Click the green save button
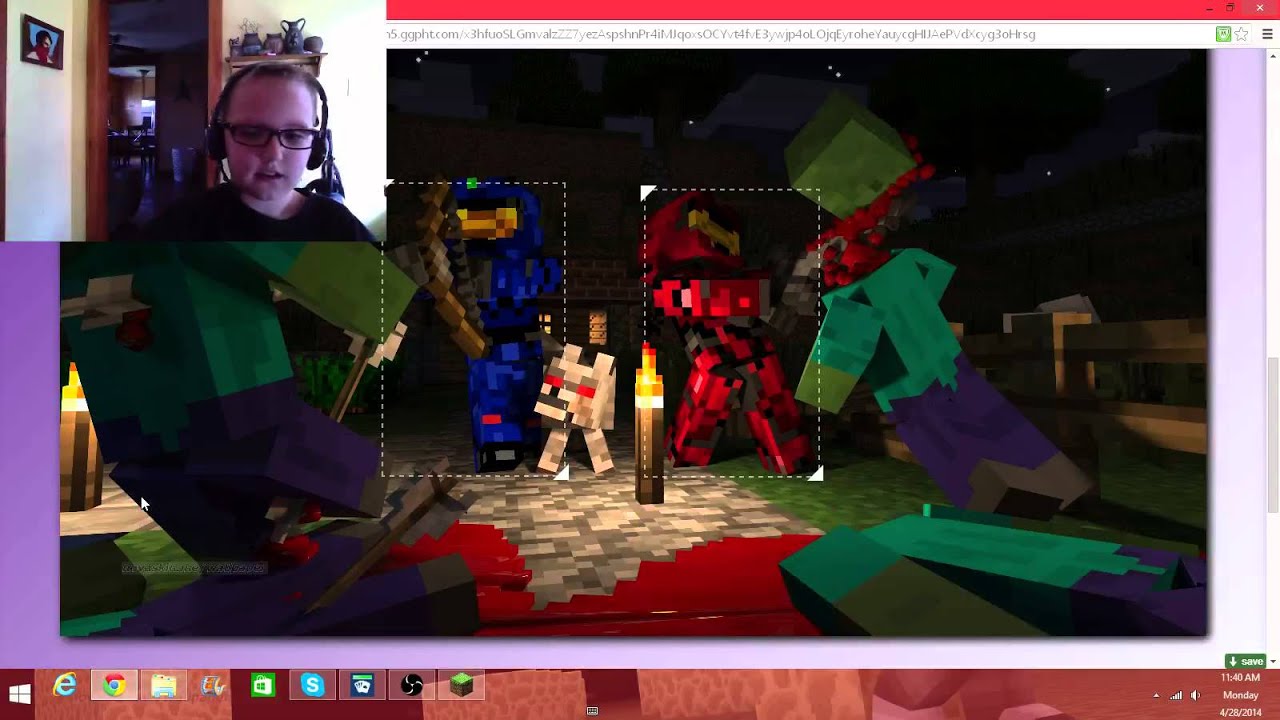Viewport: 1280px width, 720px height. [1245, 661]
